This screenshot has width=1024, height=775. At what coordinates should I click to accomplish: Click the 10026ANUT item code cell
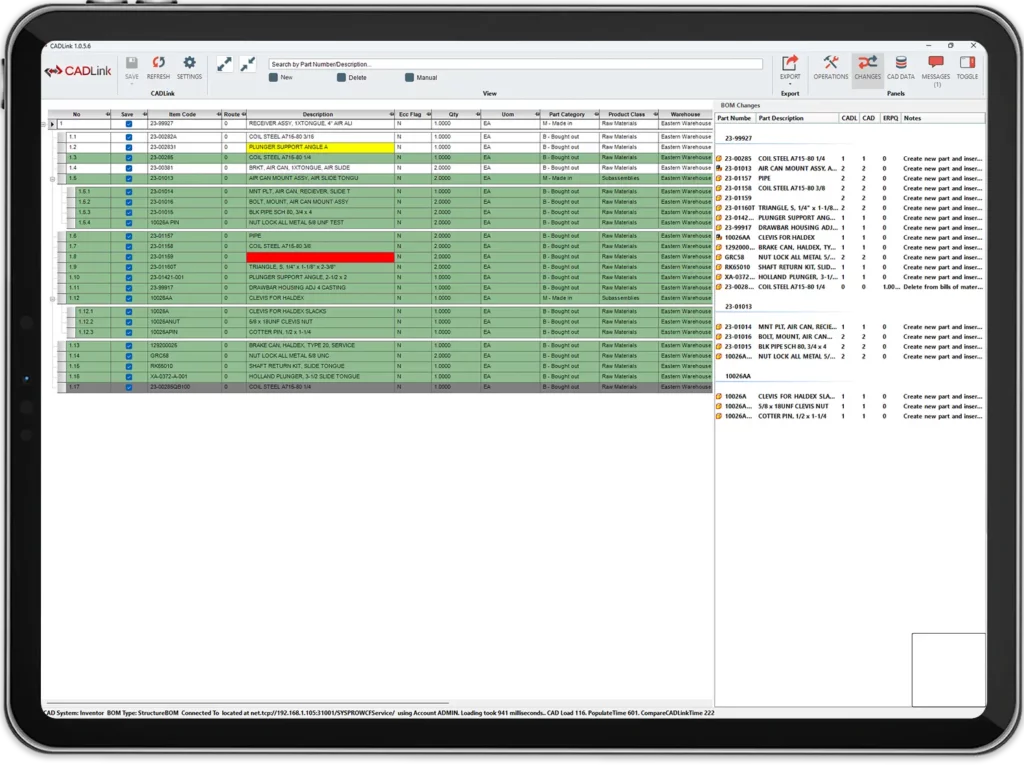(184, 322)
